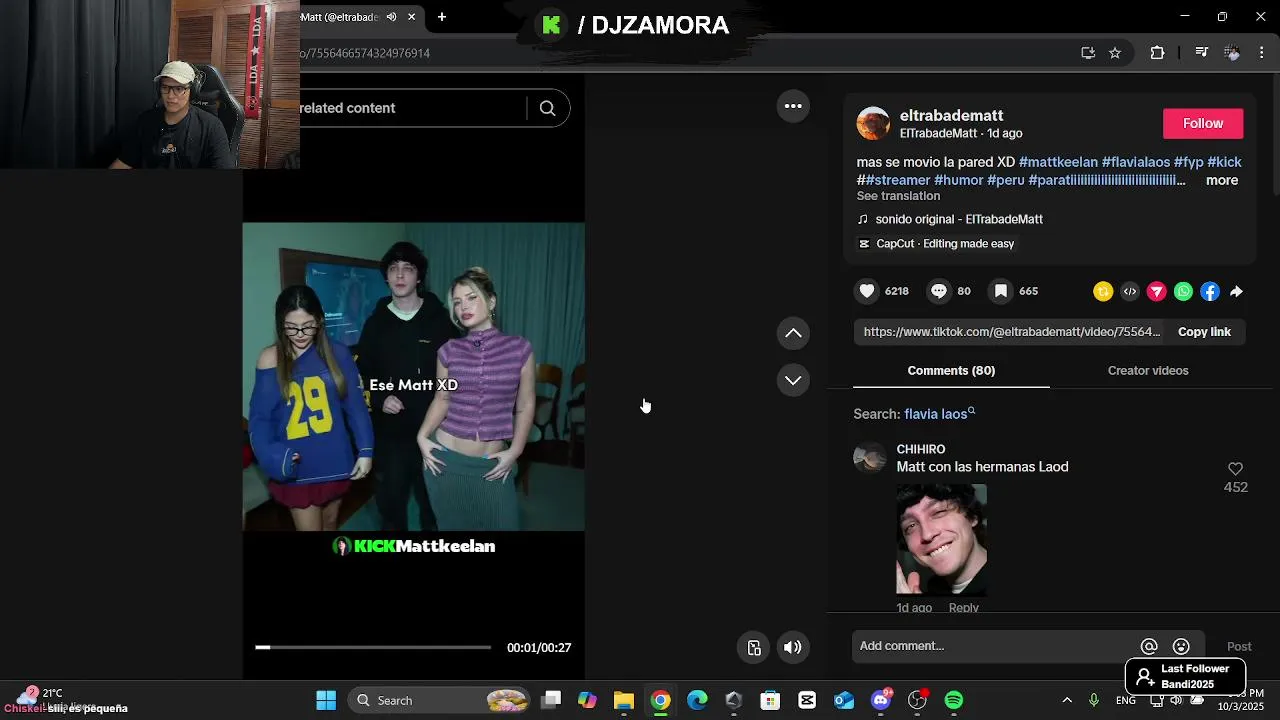Open Microsoft Store from taskbar
Viewport: 1280px width, 720px height.
click(770, 700)
